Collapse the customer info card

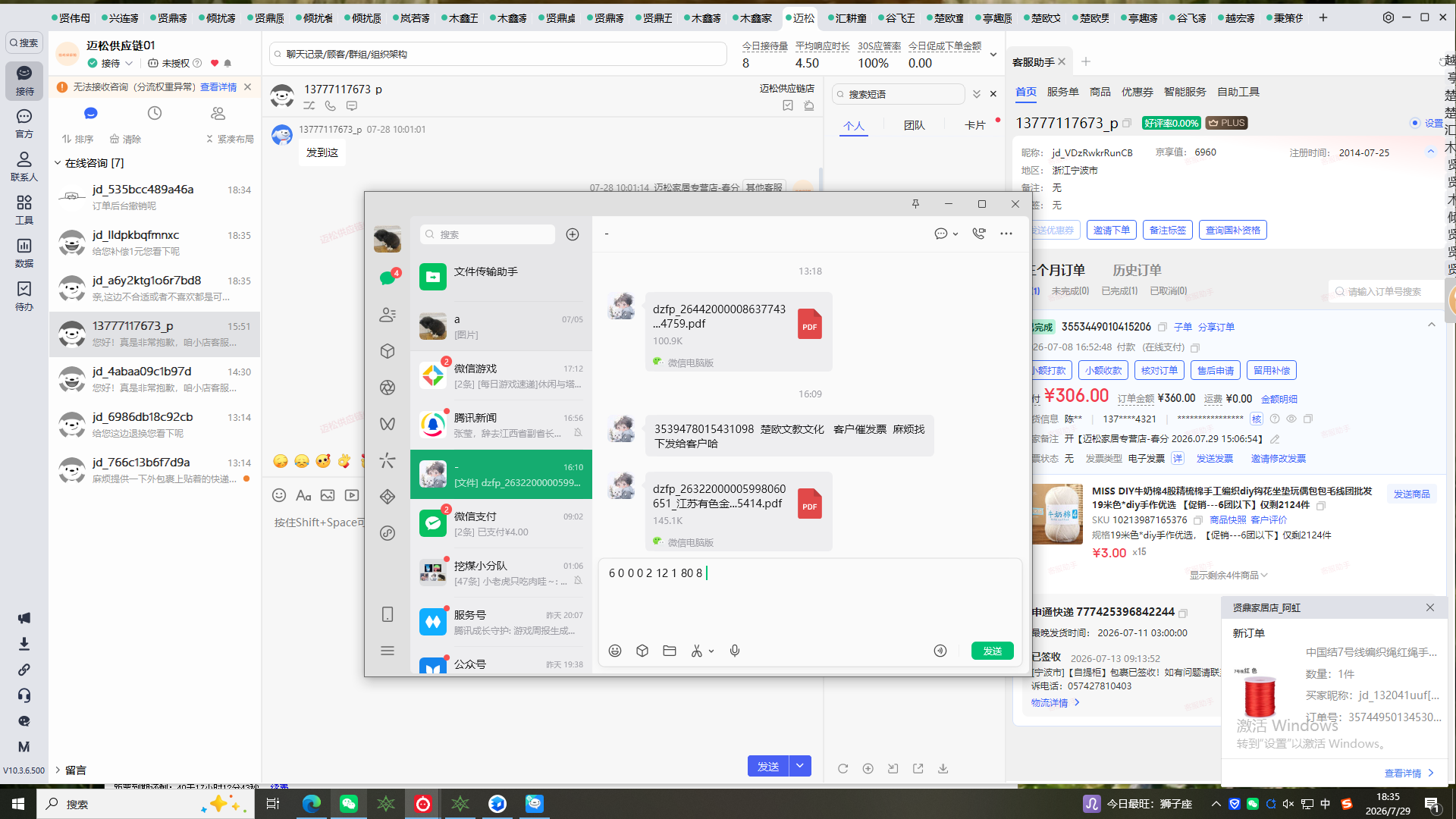point(1431,152)
